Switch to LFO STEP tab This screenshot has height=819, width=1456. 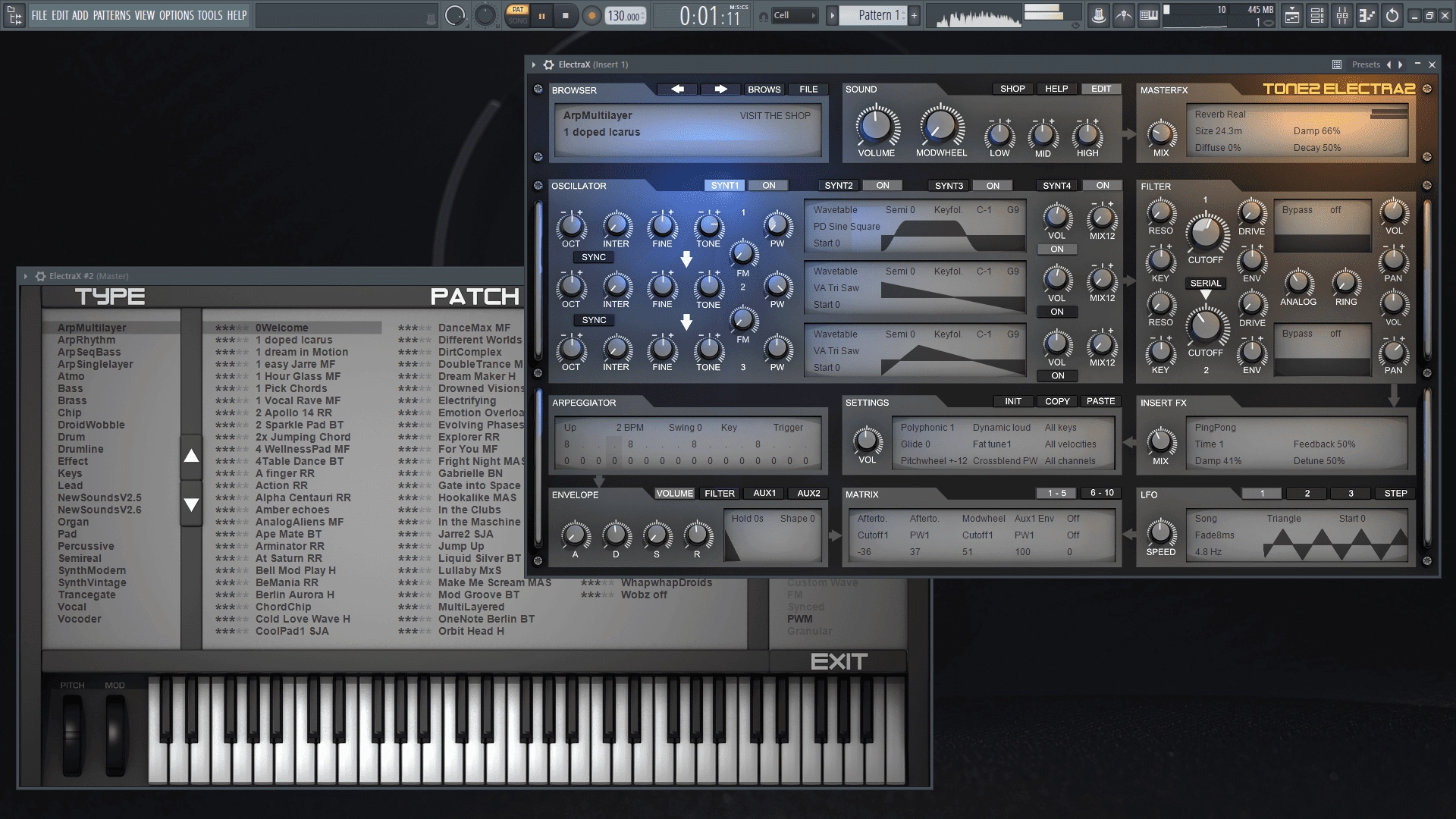pos(1395,494)
